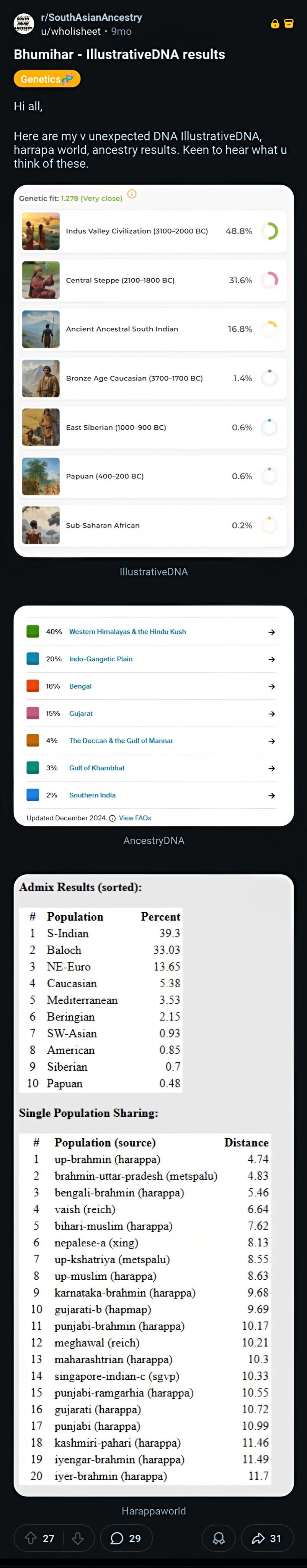Expand the Western Himalayas & Hindu Kush arrow
The width and height of the screenshot is (307, 1568).
click(x=272, y=632)
